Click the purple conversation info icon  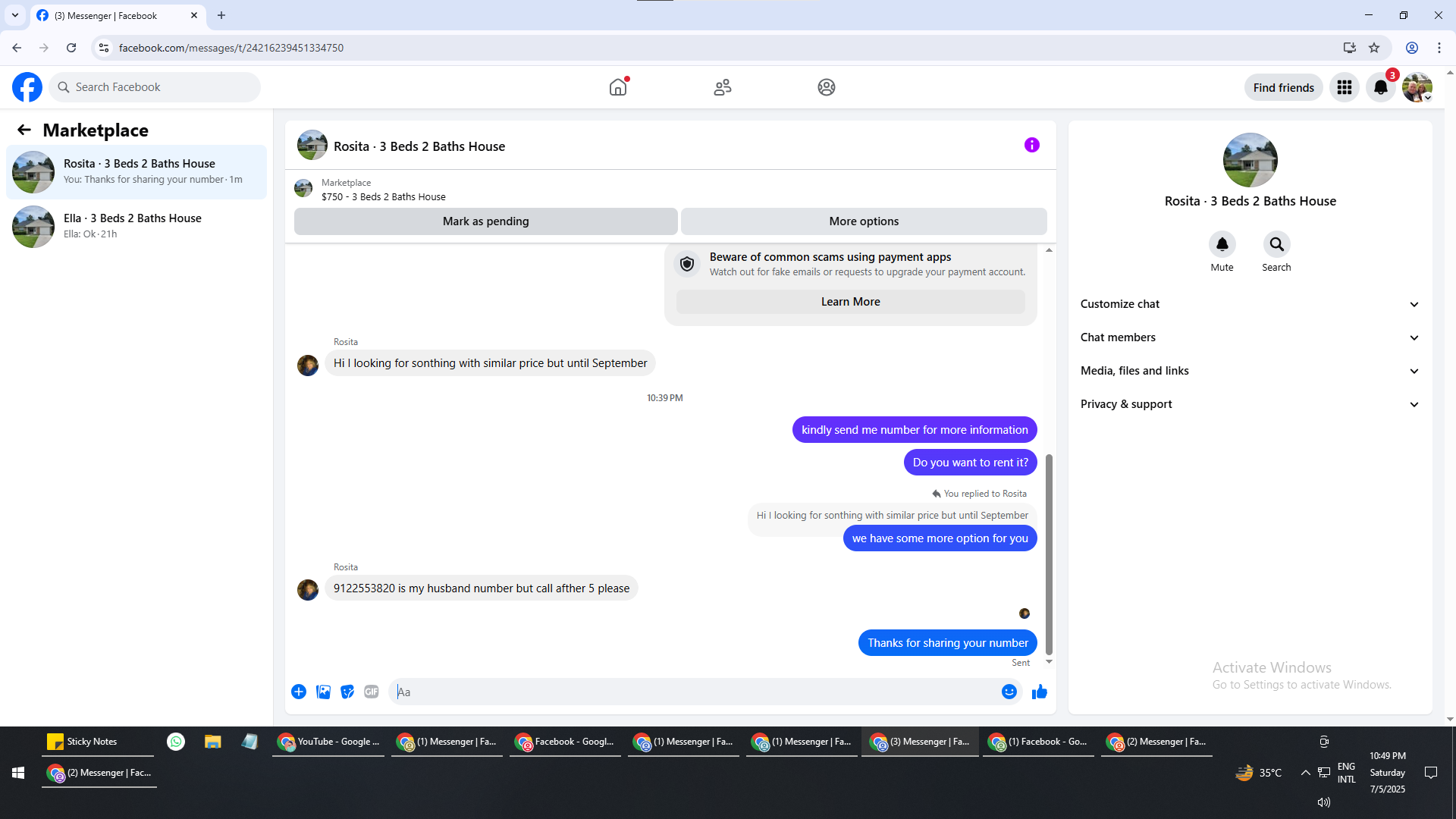tap(1031, 145)
